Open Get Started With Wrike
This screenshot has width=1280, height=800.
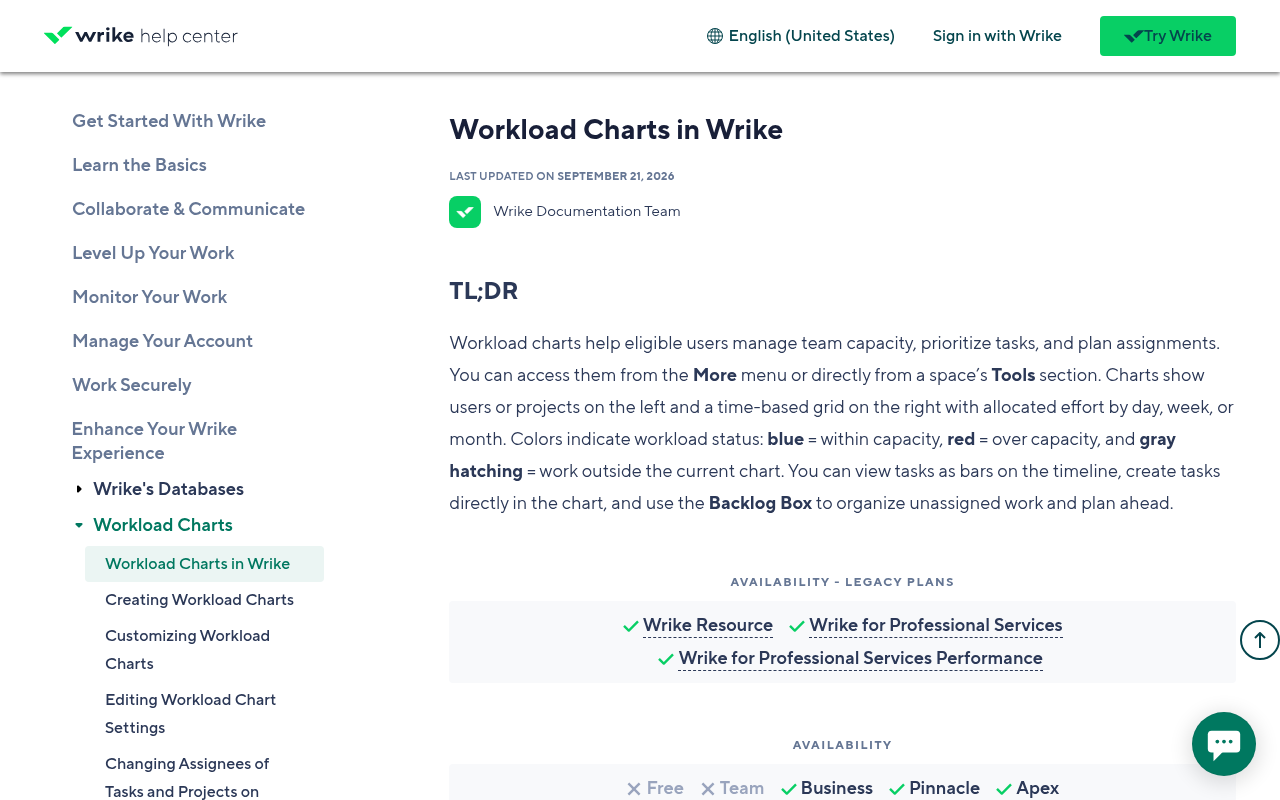coord(169,121)
